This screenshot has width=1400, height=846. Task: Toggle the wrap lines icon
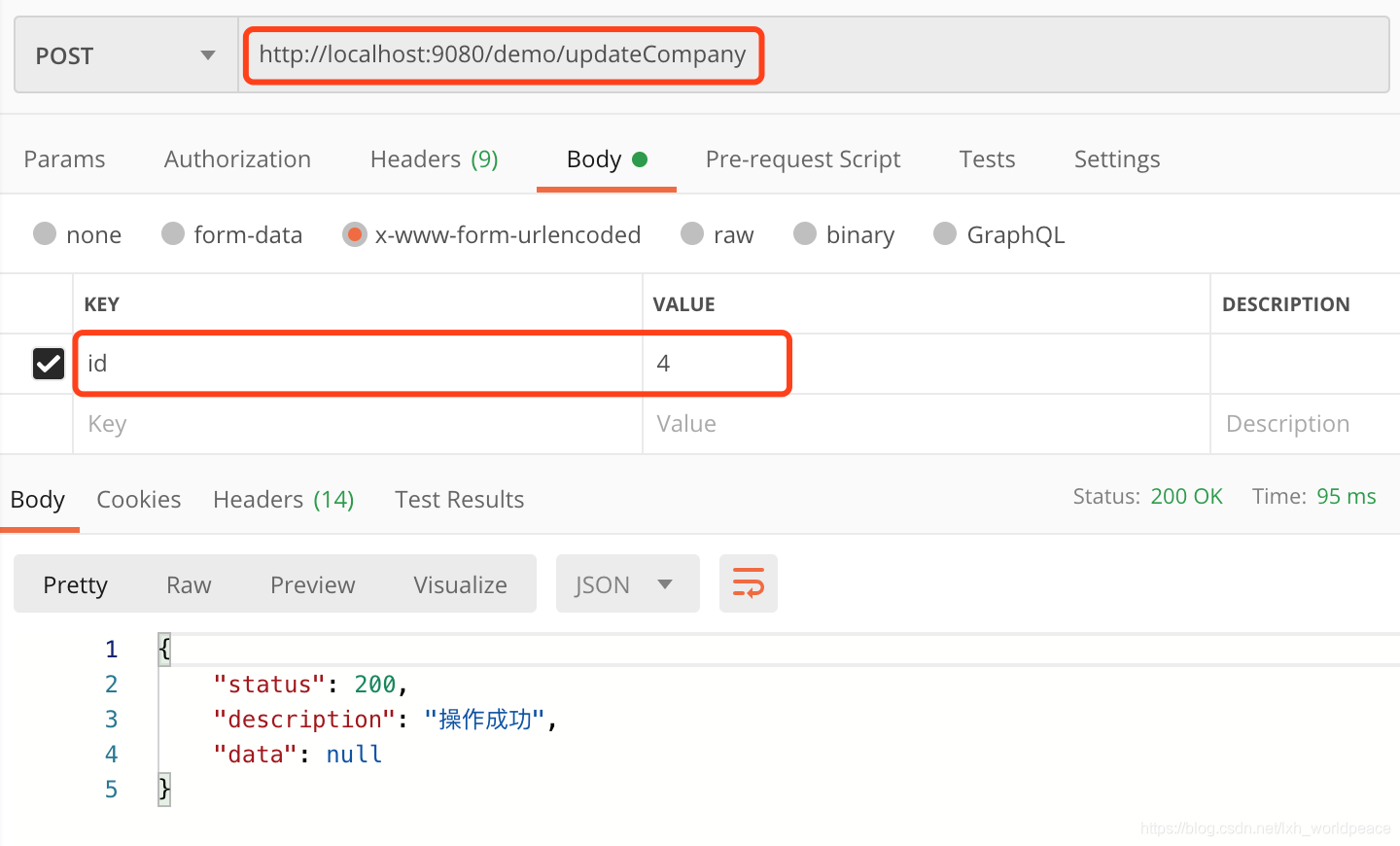pyautogui.click(x=748, y=584)
